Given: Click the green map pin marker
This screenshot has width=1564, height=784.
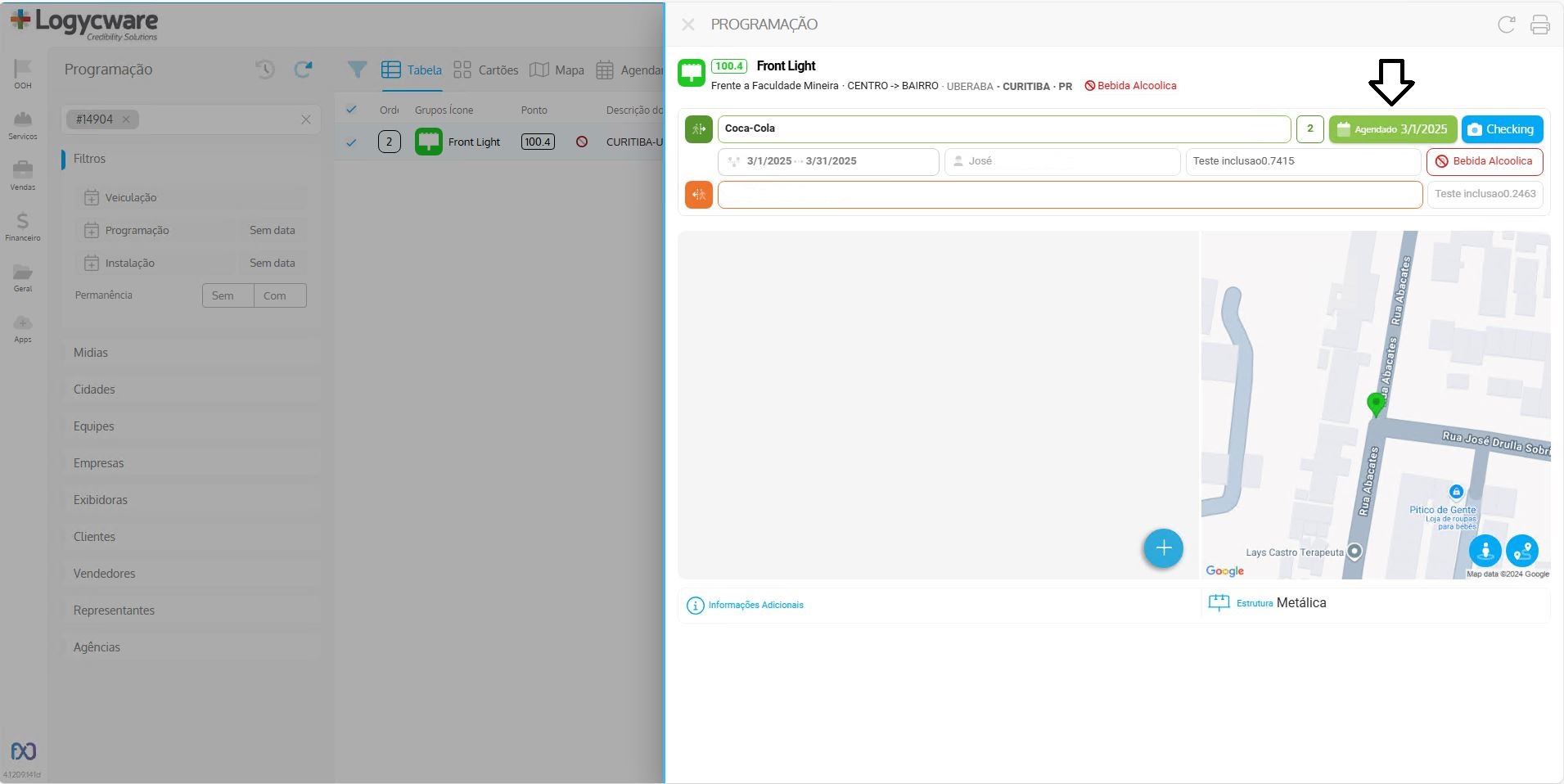Looking at the screenshot, I should point(1376,404).
